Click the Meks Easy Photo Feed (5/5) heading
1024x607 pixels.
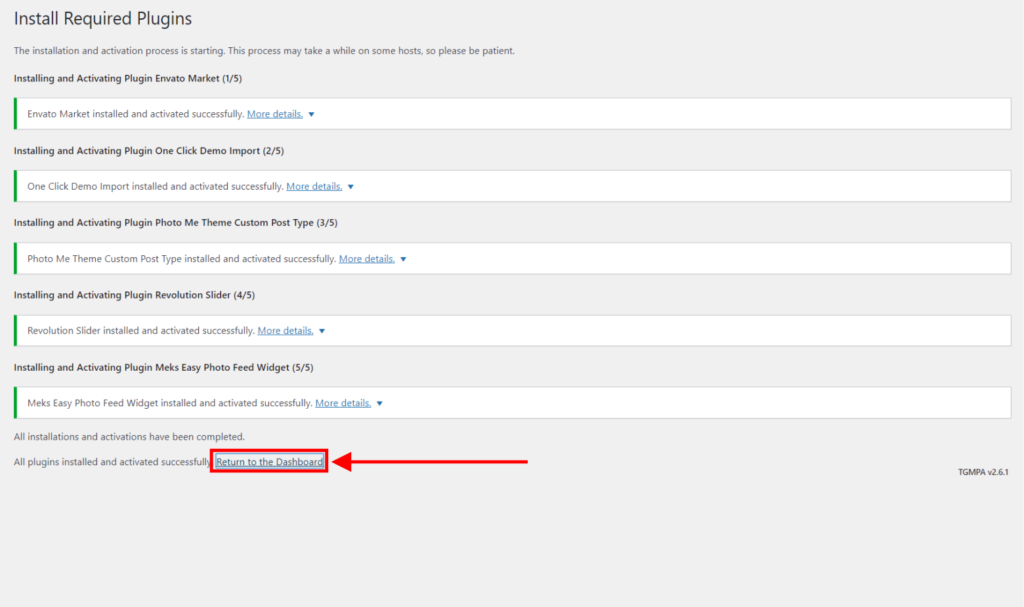(163, 367)
